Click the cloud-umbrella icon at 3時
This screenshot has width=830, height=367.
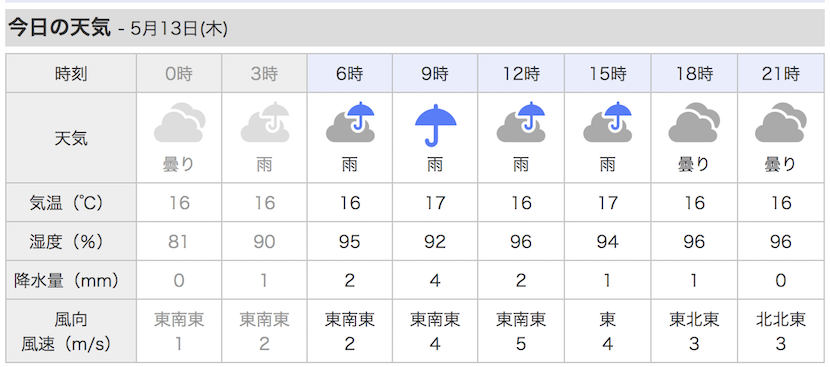point(265,123)
